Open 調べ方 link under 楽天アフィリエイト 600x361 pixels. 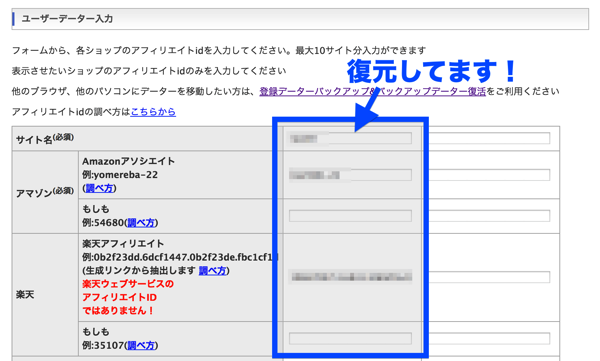[213, 271]
